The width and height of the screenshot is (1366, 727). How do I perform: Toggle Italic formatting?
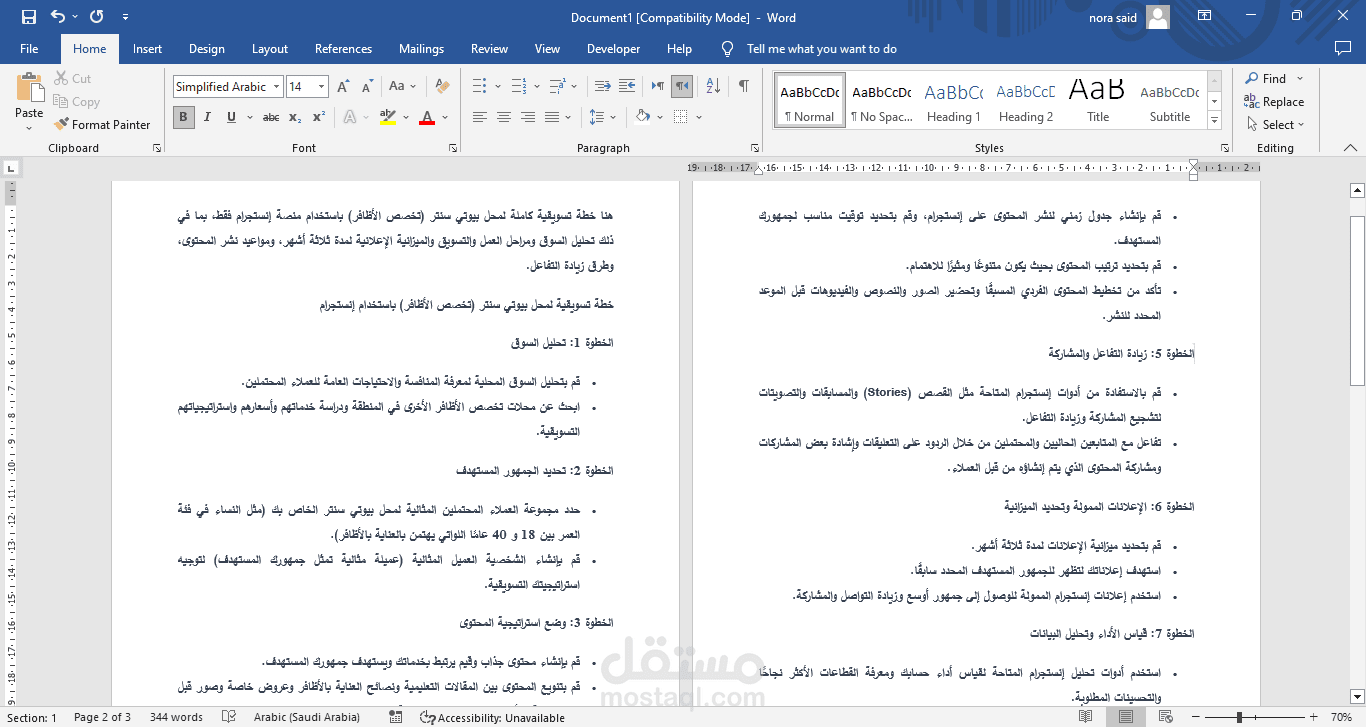coord(207,117)
